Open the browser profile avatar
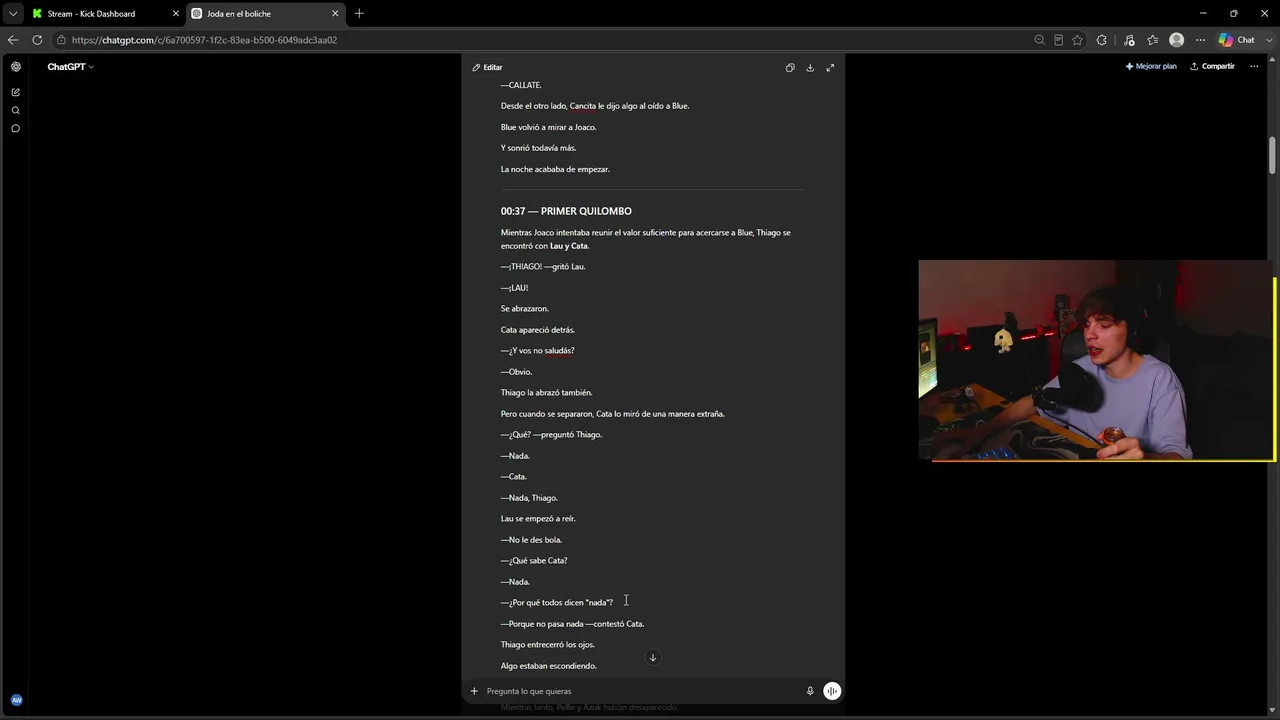 coord(1176,40)
